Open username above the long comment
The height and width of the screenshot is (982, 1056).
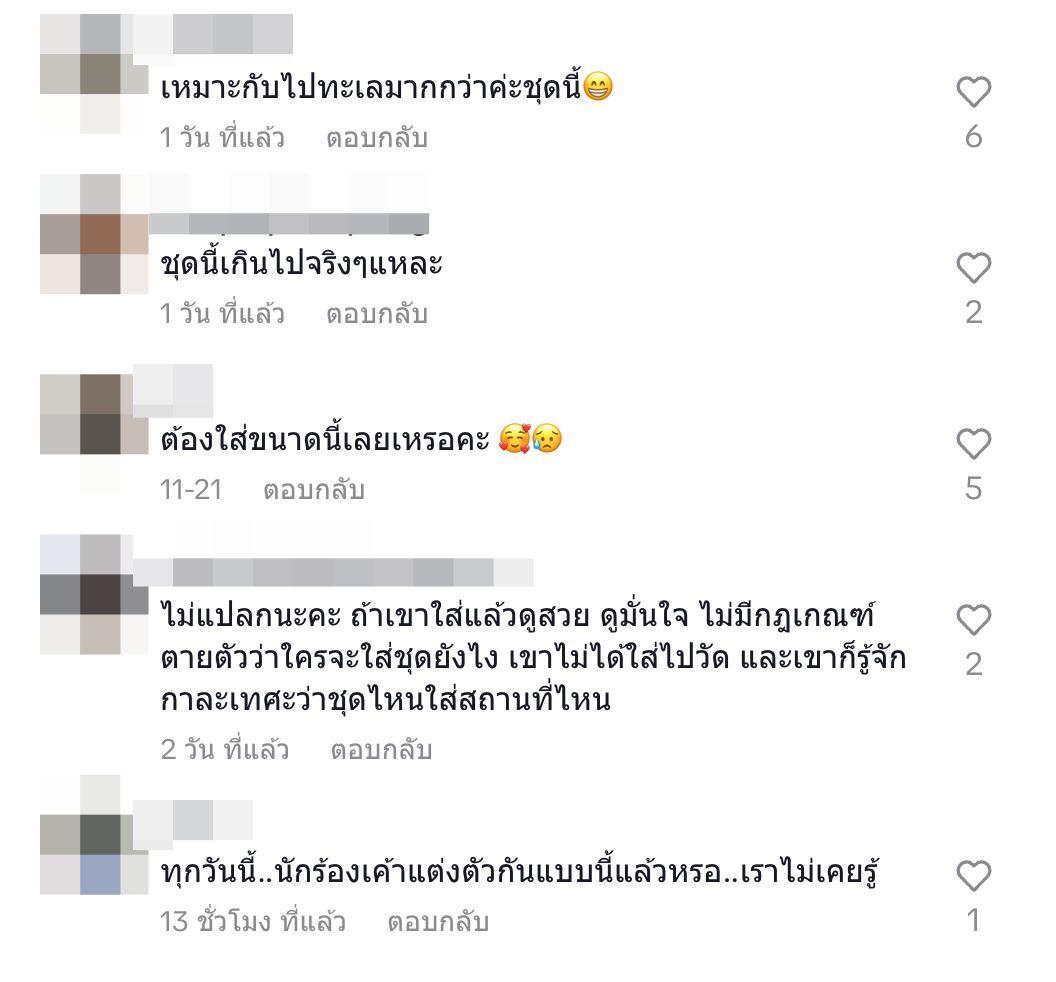coord(333,572)
